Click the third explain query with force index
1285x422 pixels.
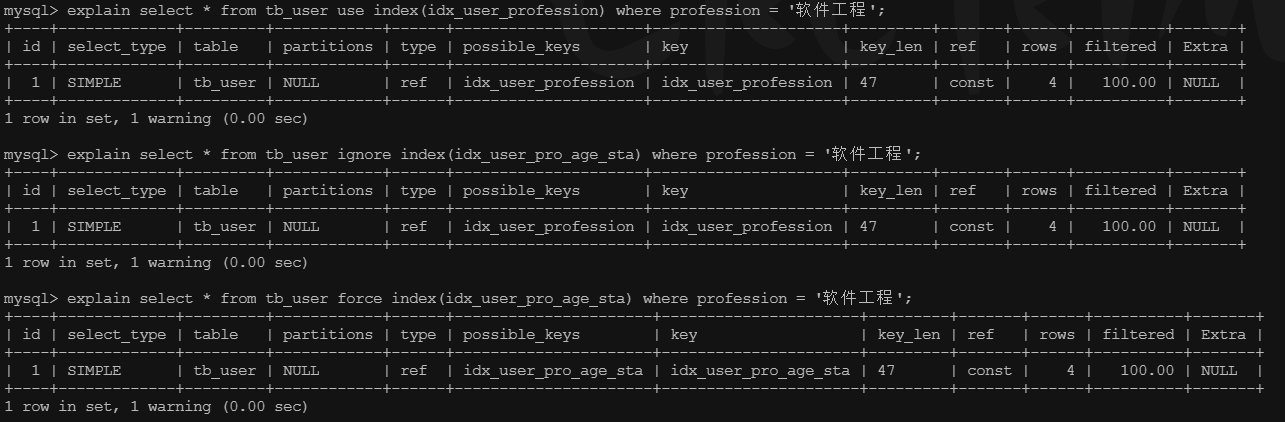(x=489, y=298)
